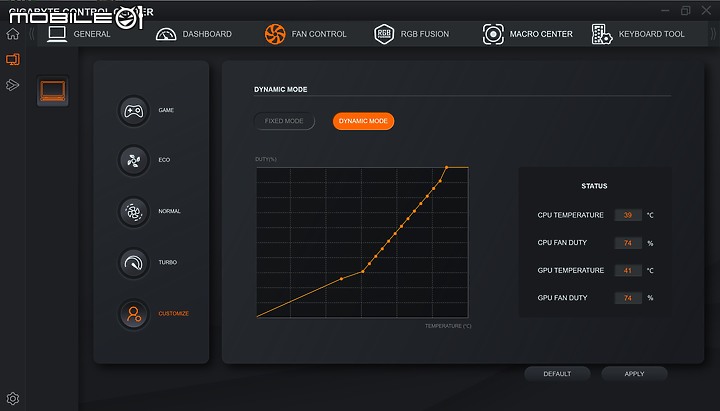Click the GPU TEMPERATURE value 41
The height and width of the screenshot is (411, 720).
pyautogui.click(x=628, y=270)
